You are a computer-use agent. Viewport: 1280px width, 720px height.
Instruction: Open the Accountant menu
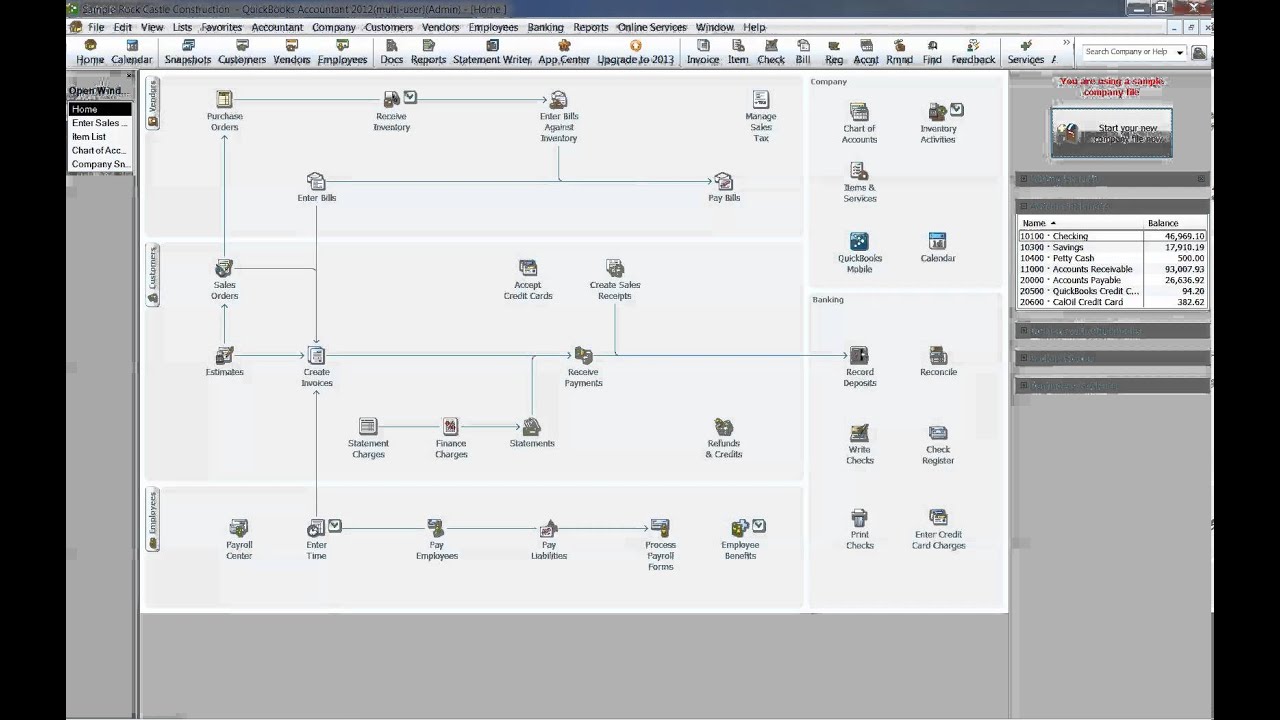[x=277, y=27]
